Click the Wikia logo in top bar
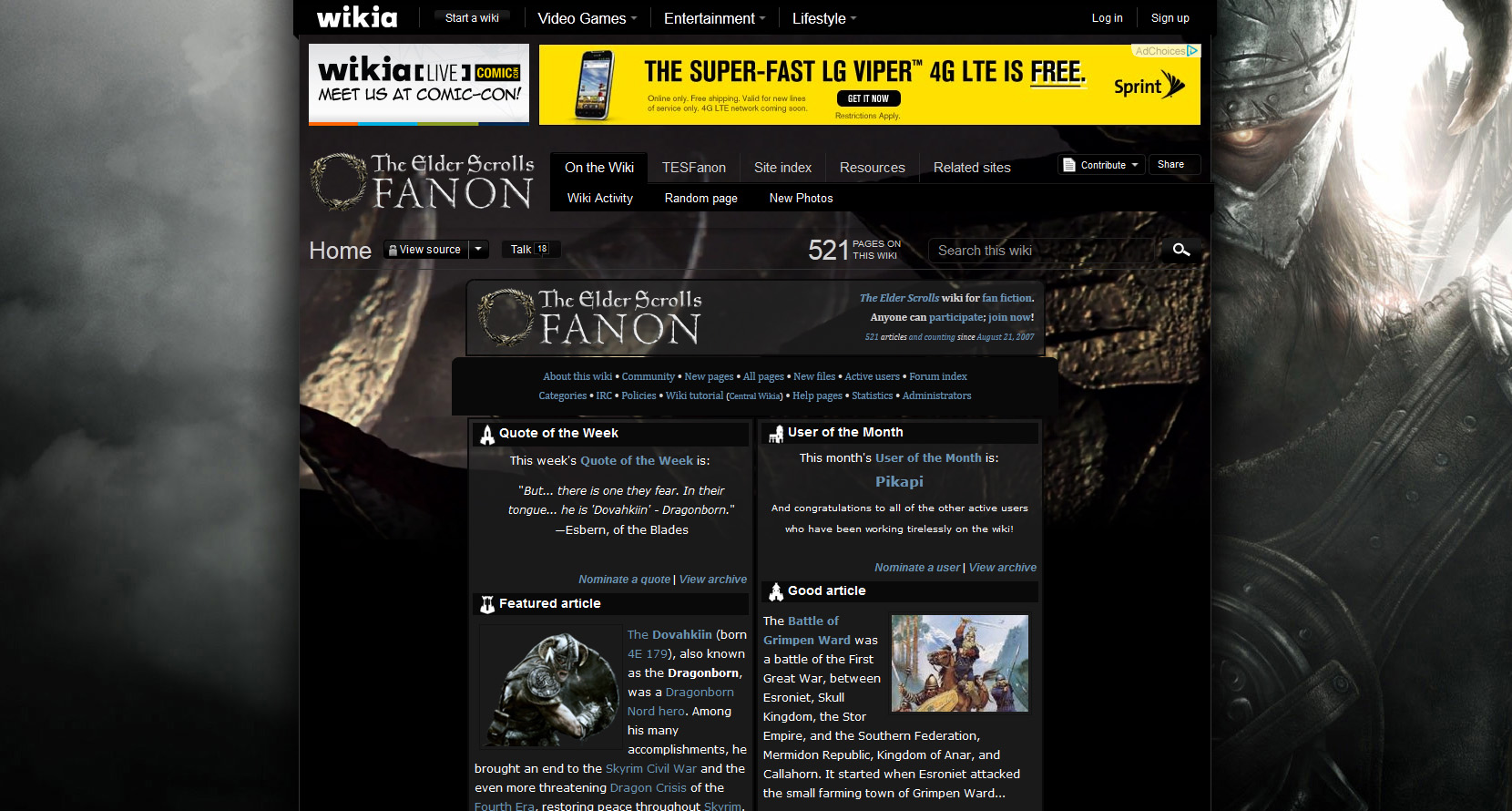The width and height of the screenshot is (1512, 811). pyautogui.click(x=357, y=17)
